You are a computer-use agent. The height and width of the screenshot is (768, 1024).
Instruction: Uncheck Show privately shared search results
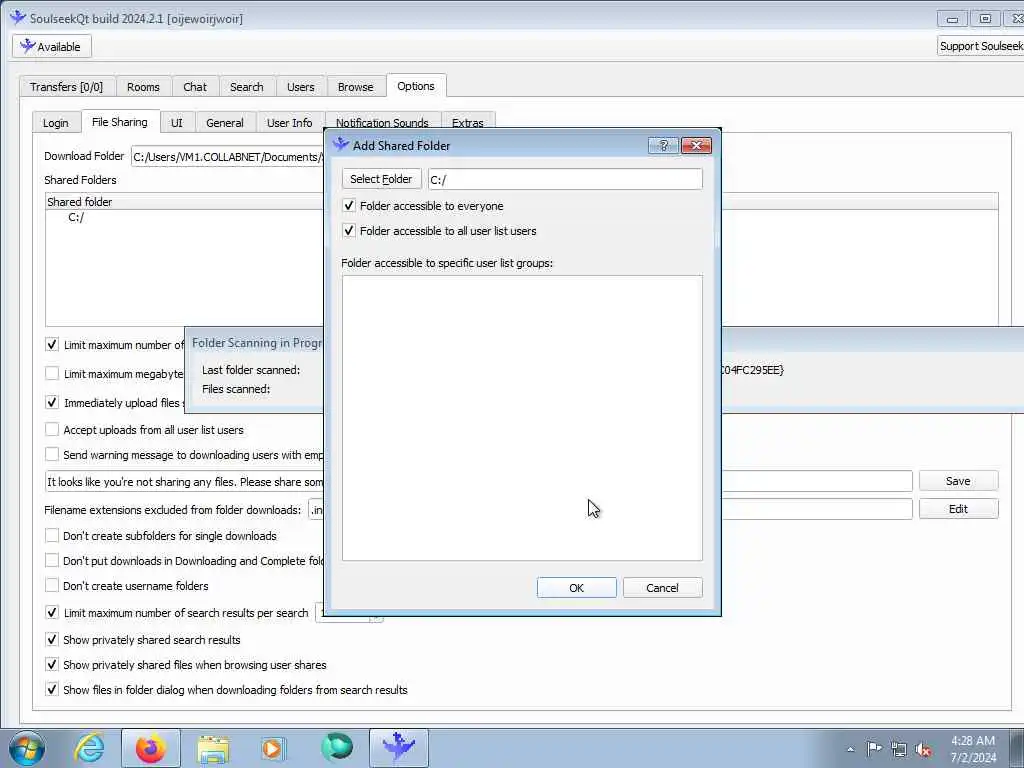[x=52, y=639]
